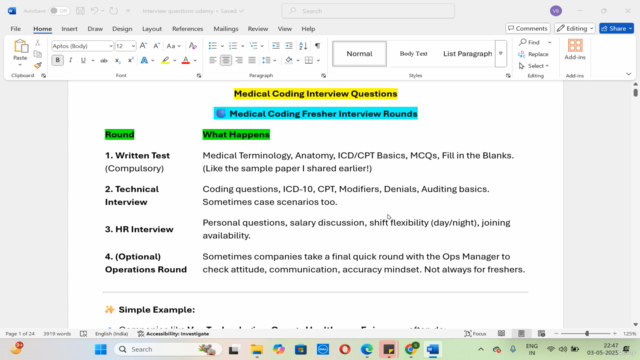Align text left

[x=213, y=60]
